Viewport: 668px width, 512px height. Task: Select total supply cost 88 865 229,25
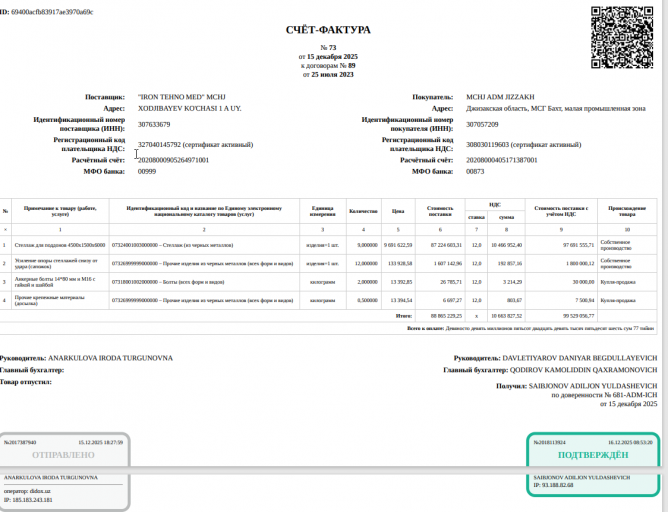click(446, 316)
